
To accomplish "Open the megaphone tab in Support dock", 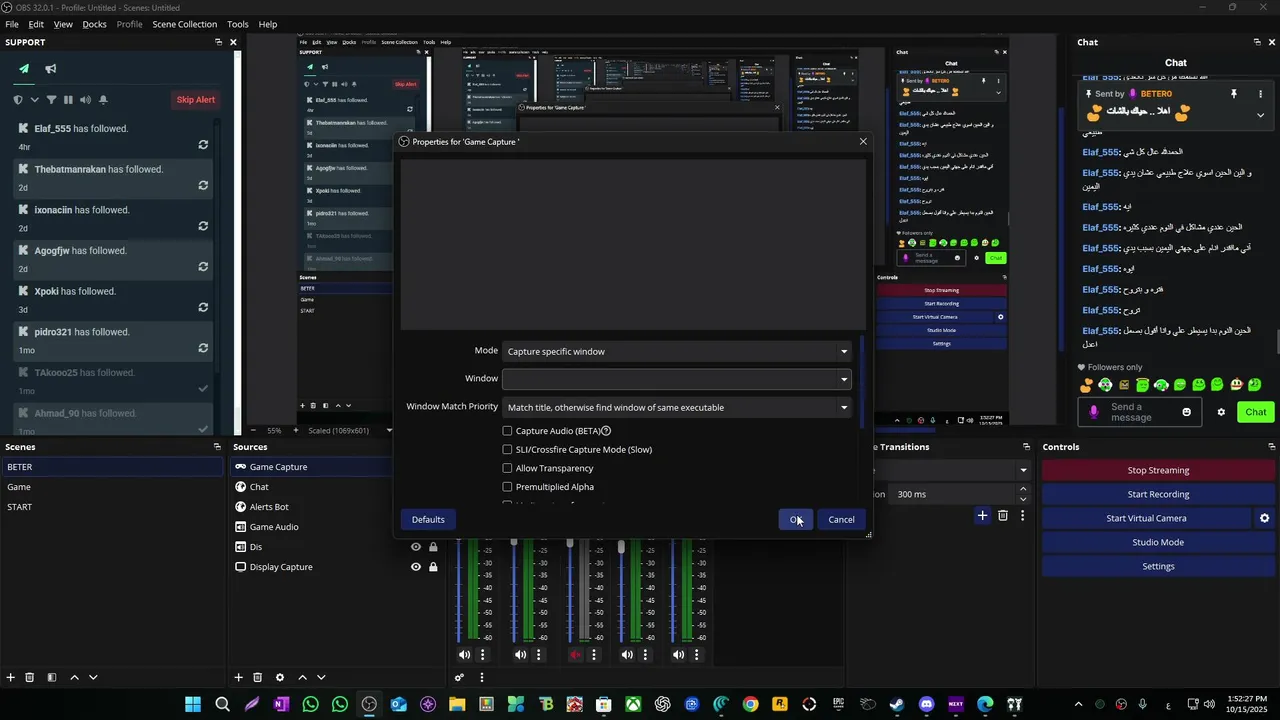I will click(50, 69).
